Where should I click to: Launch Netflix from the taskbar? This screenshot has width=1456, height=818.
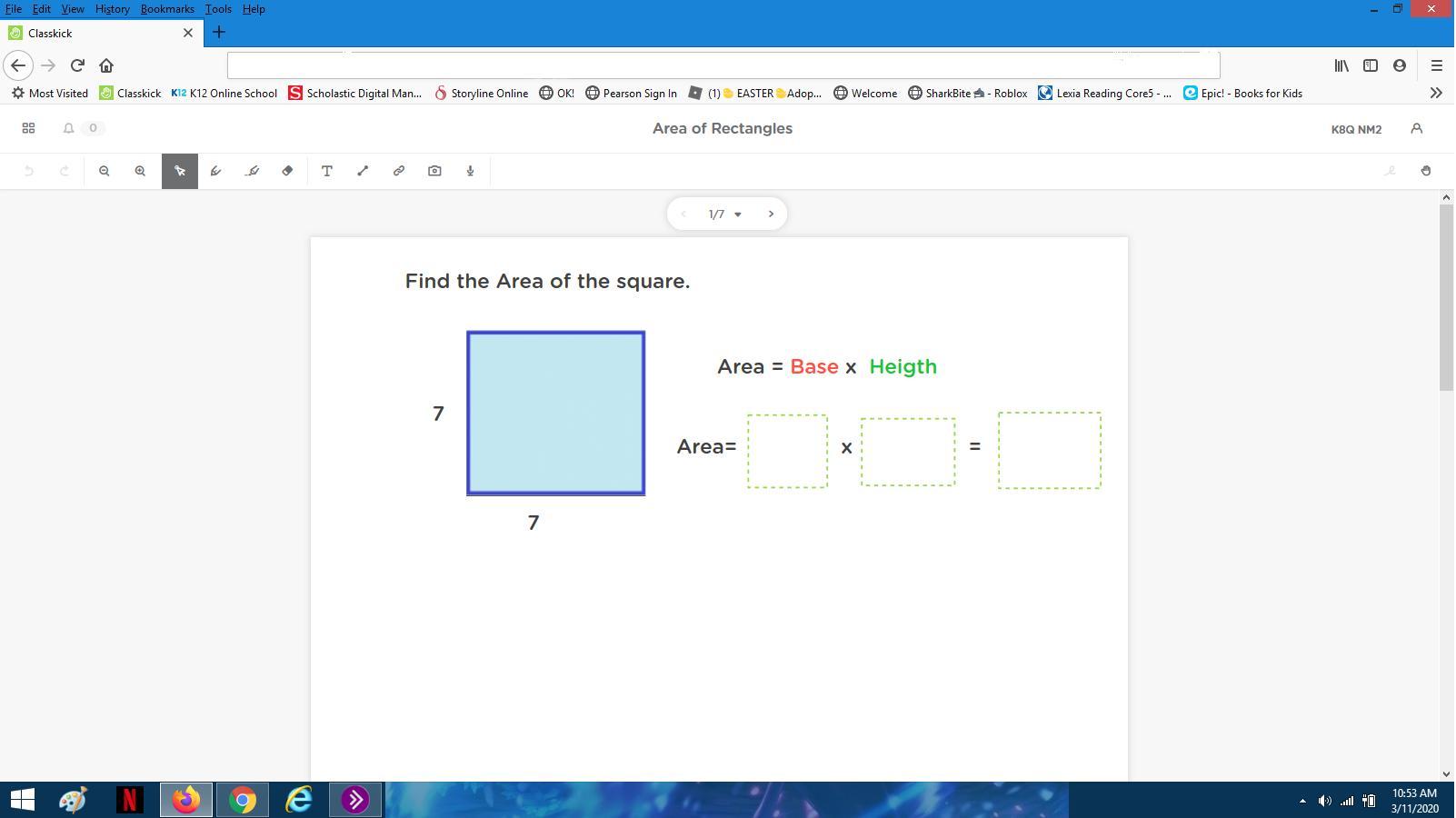pyautogui.click(x=129, y=800)
